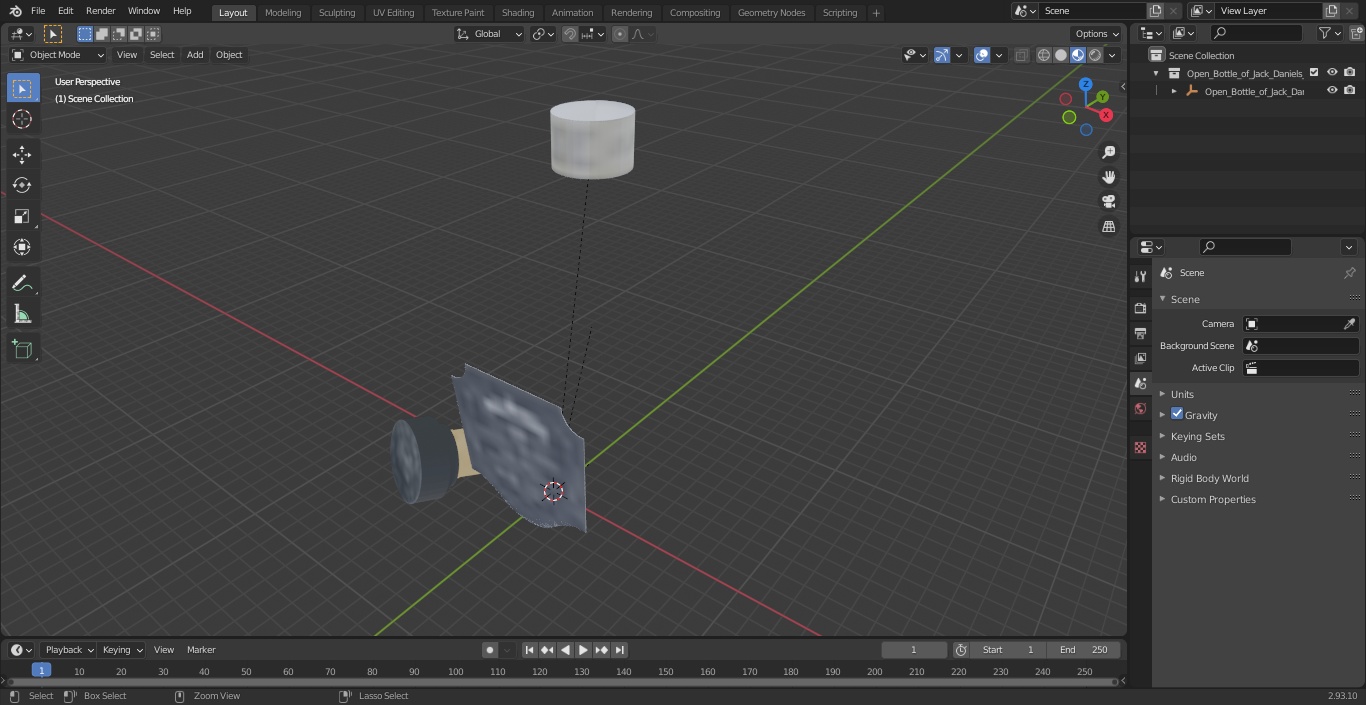
Task: Activate the Add Cube tool
Action: click(x=22, y=350)
